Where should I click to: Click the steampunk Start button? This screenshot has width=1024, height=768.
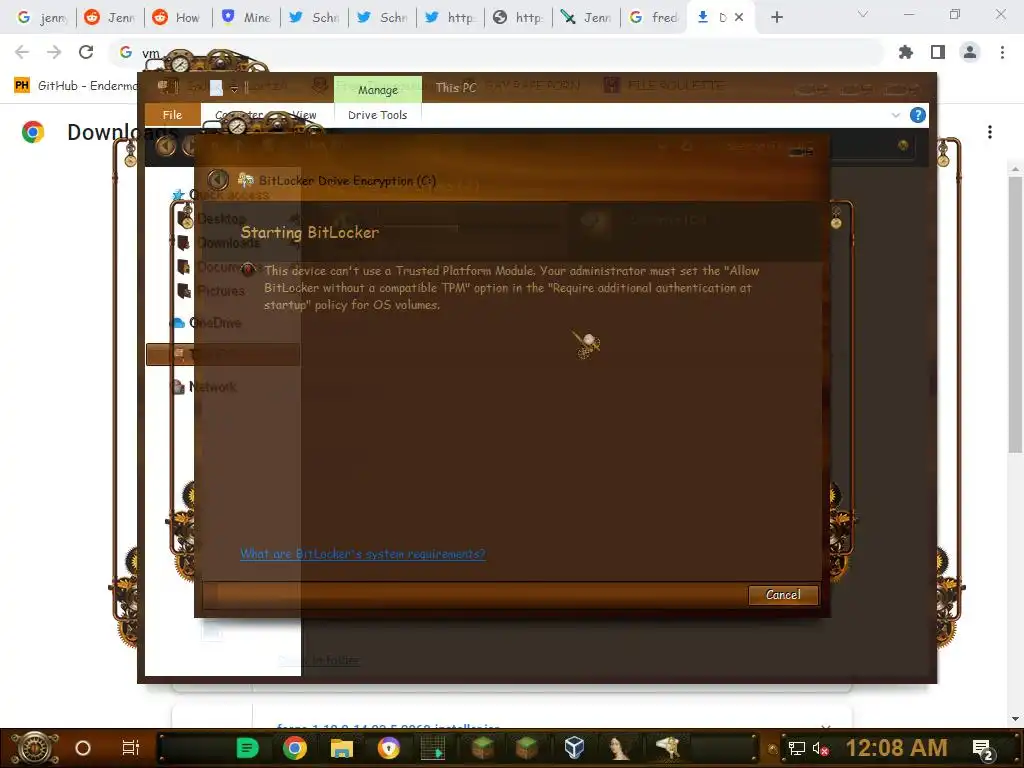34,748
